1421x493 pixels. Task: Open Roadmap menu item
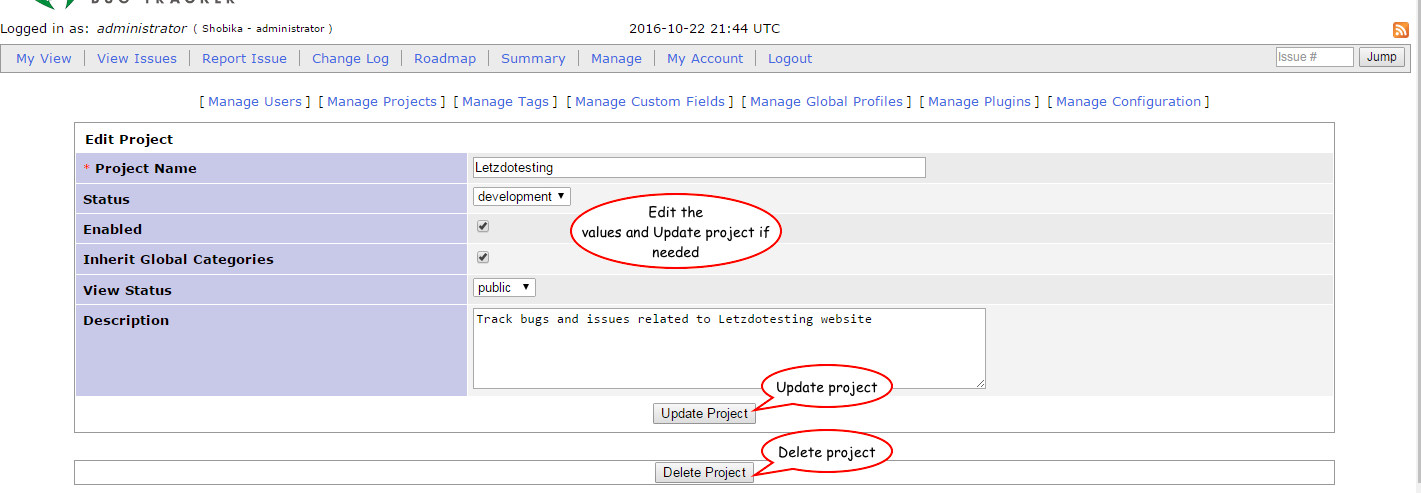coord(445,58)
